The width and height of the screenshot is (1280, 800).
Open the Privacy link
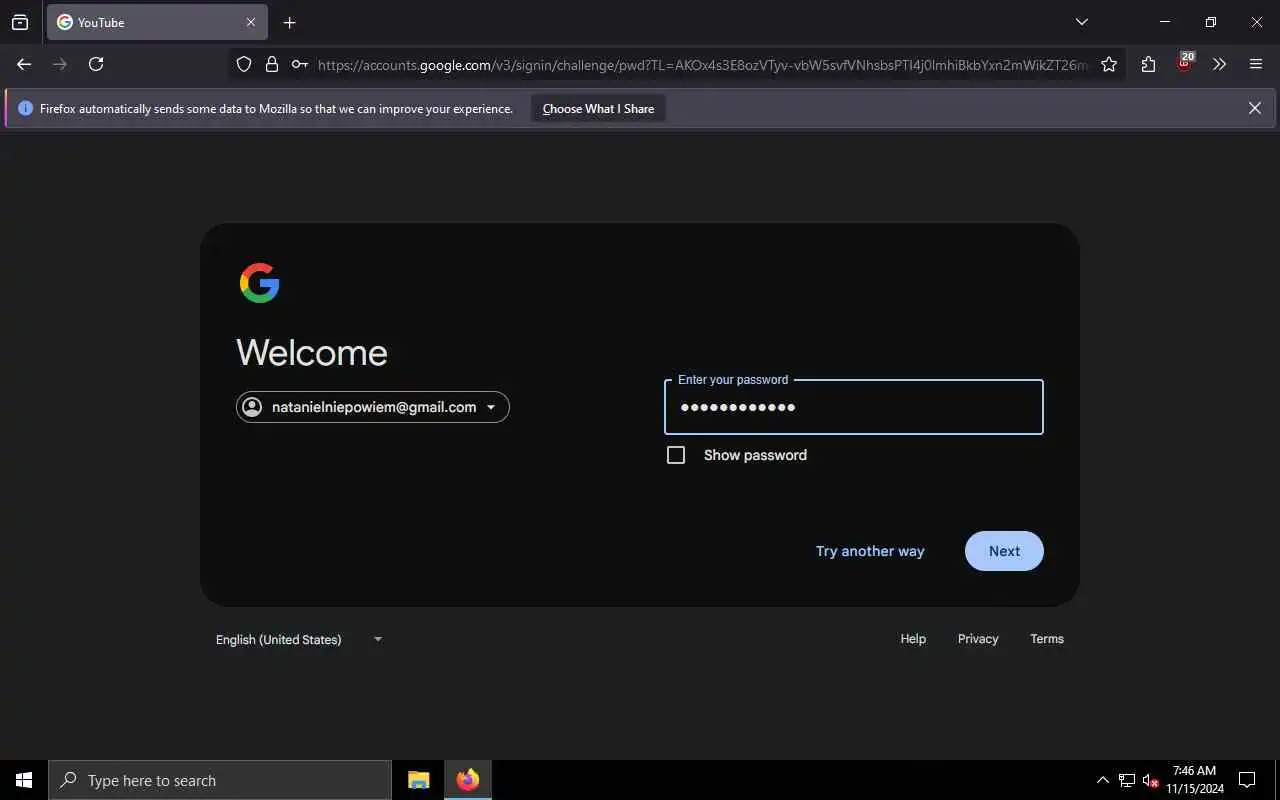(978, 639)
